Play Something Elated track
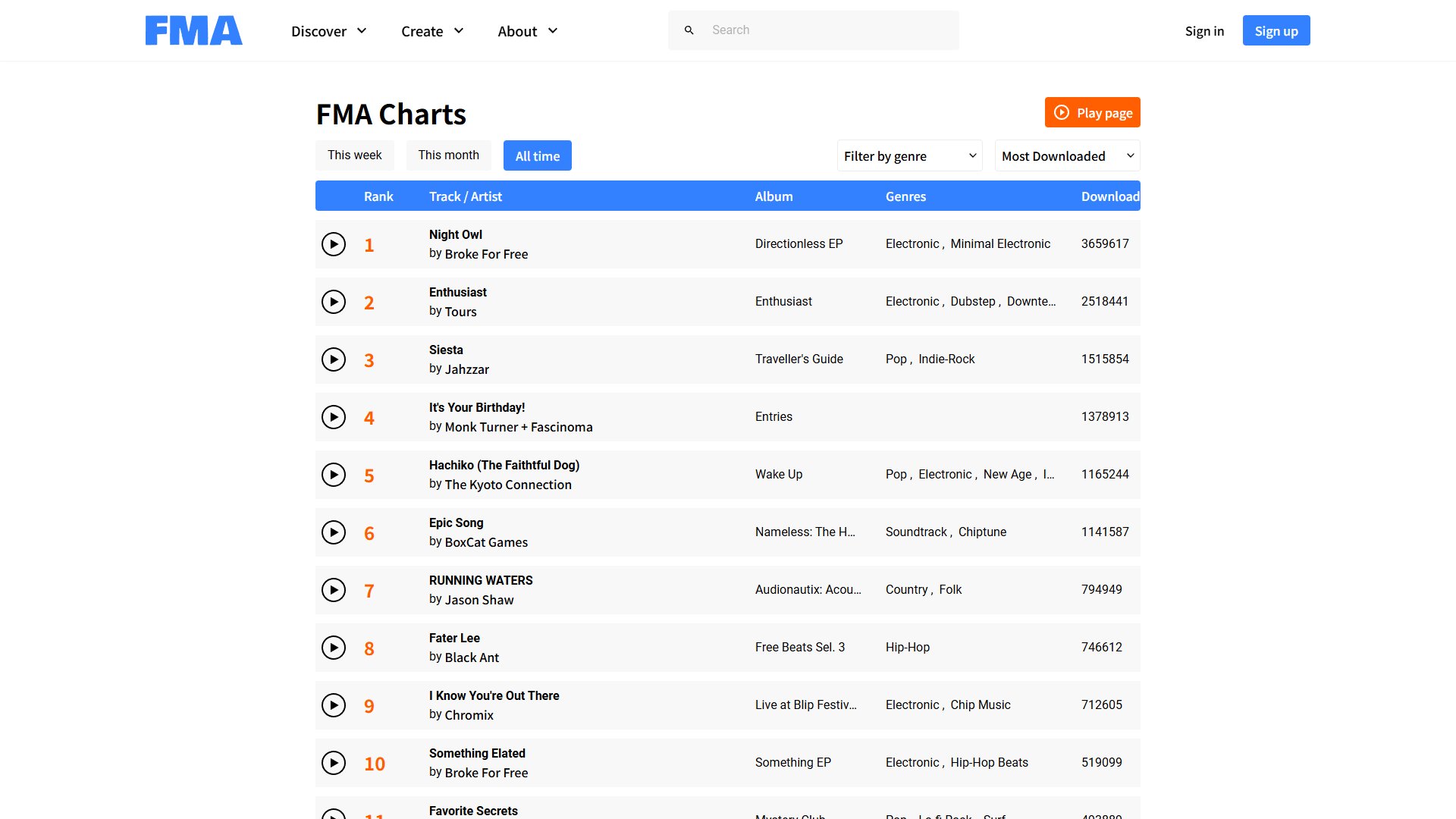1456x819 pixels. [334, 763]
